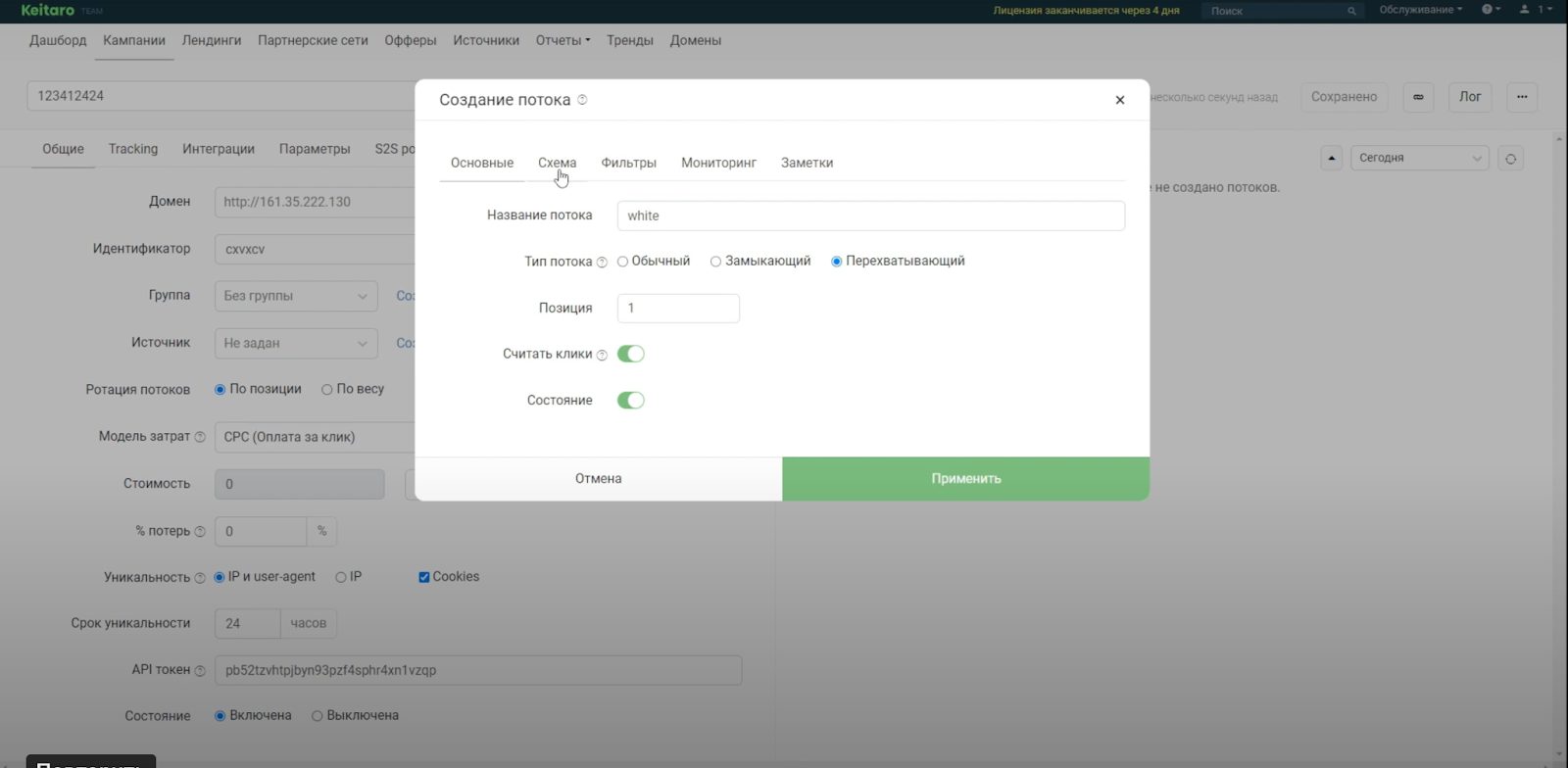Click the help icon next to Создание потока
This screenshot has width=1568, height=768.
pyautogui.click(x=582, y=100)
